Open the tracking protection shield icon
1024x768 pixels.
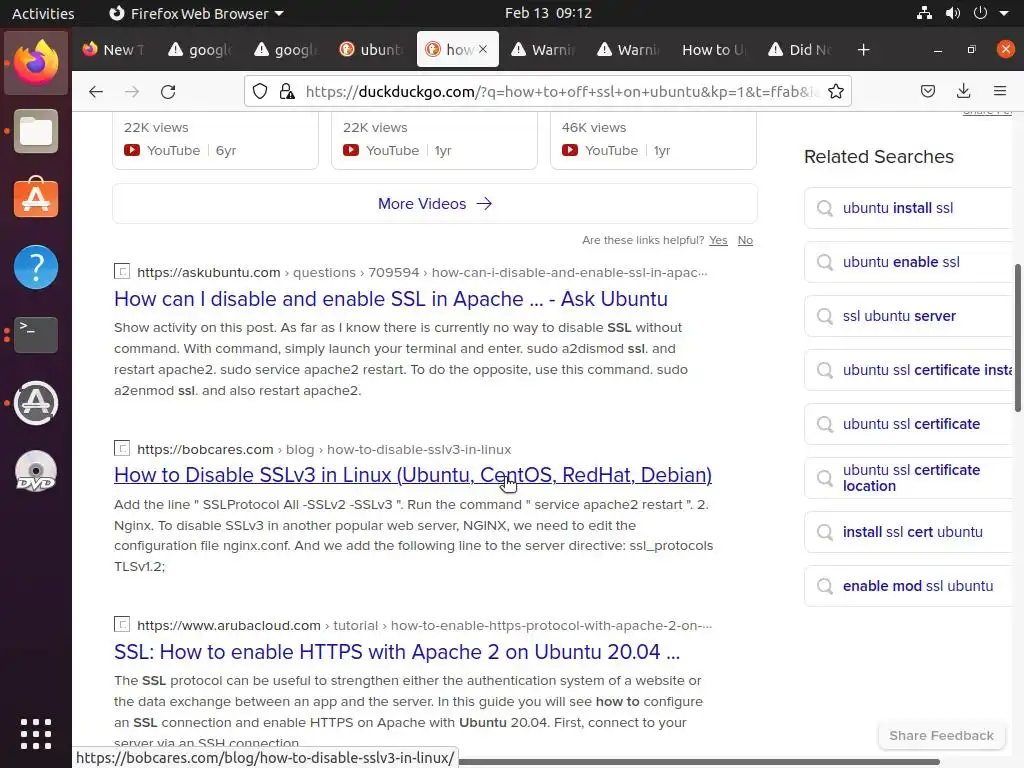tap(260, 91)
